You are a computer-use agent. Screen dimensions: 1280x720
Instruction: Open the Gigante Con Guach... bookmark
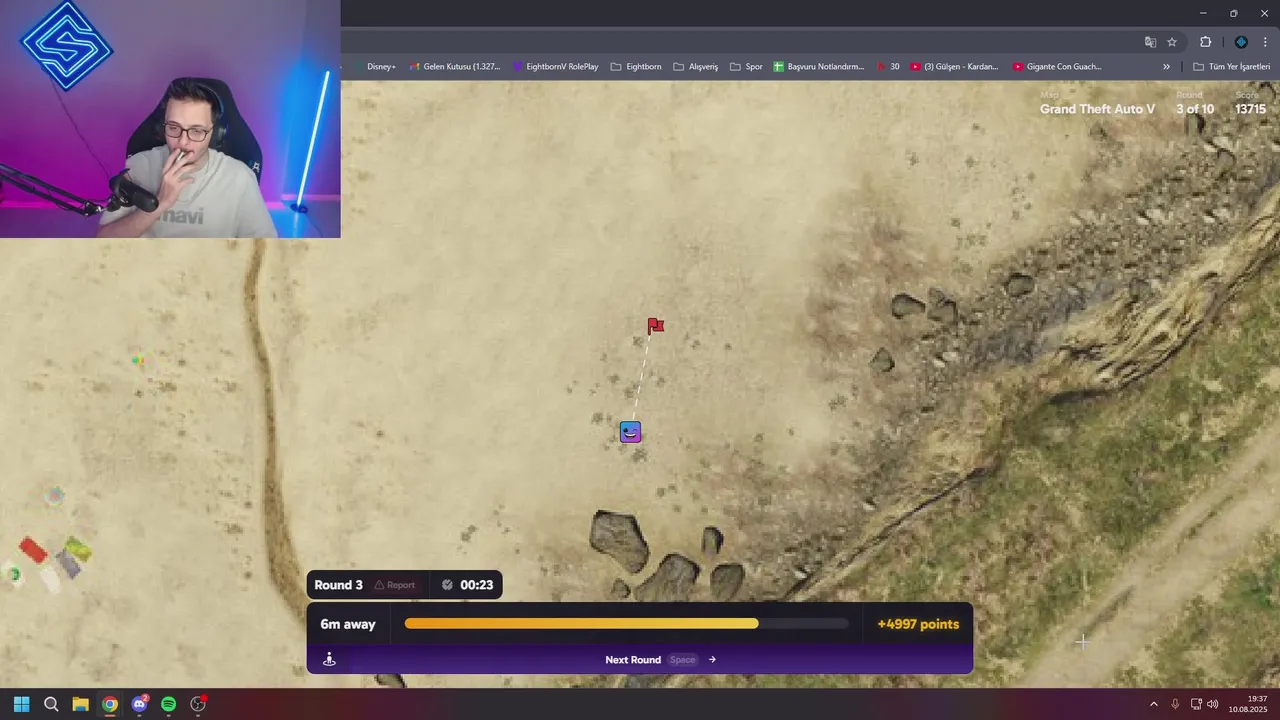coord(1057,67)
